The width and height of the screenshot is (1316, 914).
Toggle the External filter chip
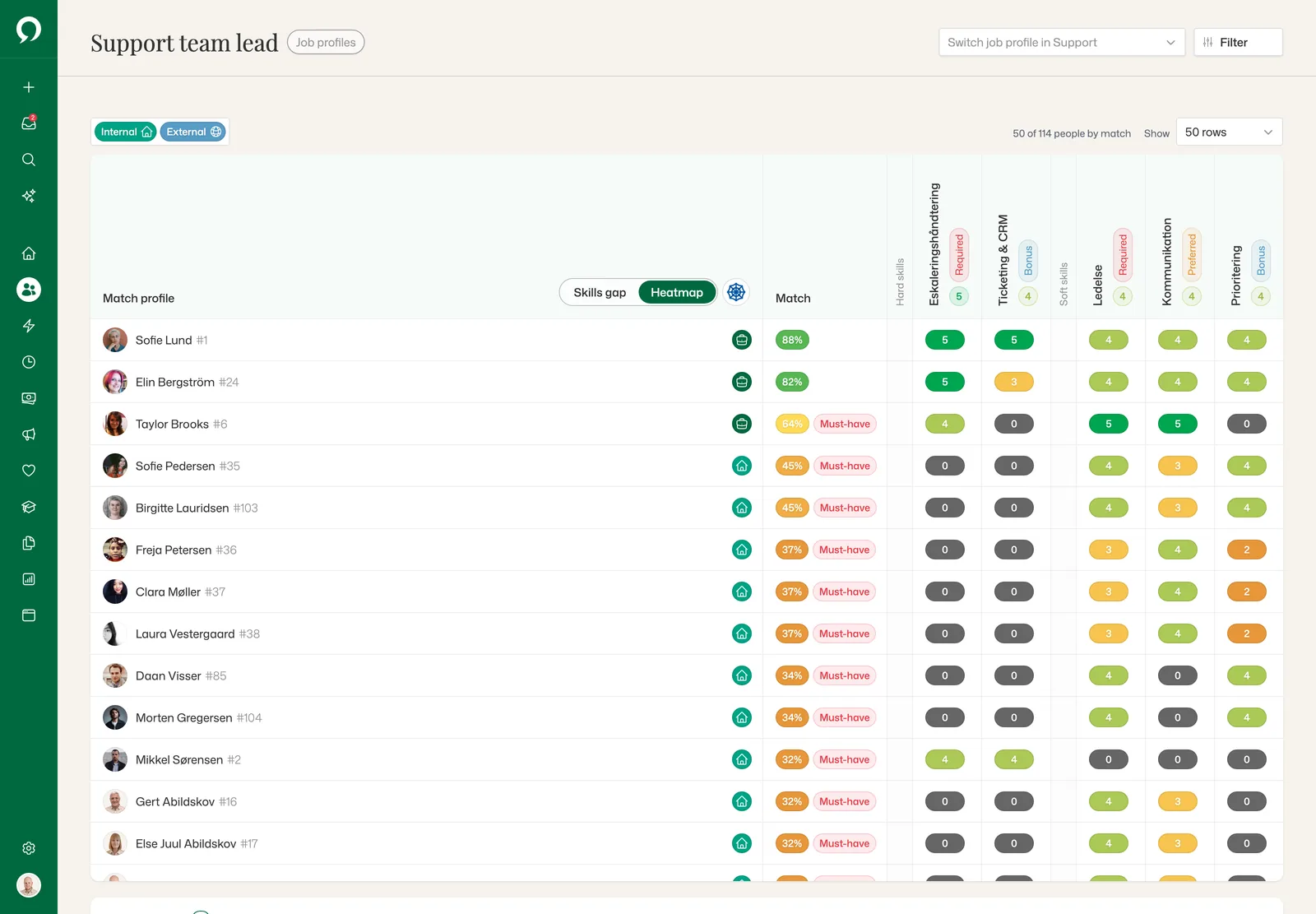(x=193, y=132)
